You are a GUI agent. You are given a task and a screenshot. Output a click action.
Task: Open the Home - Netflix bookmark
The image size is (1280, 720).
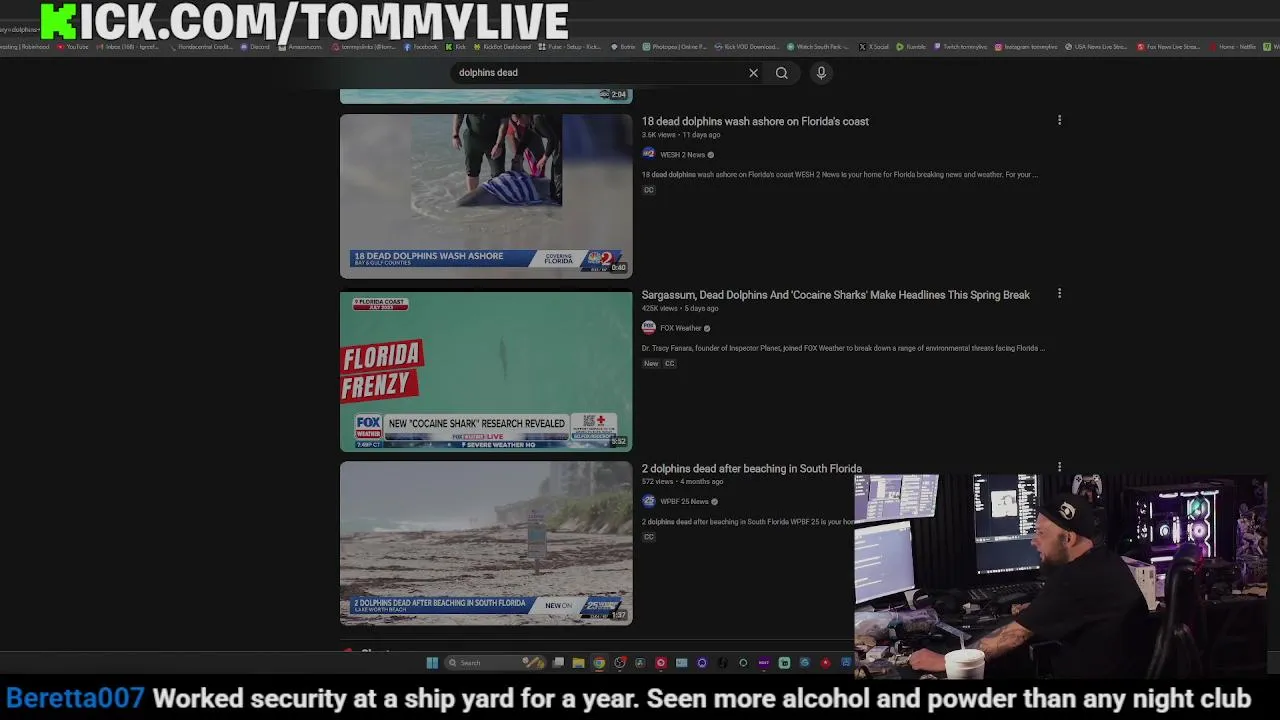click(1232, 47)
